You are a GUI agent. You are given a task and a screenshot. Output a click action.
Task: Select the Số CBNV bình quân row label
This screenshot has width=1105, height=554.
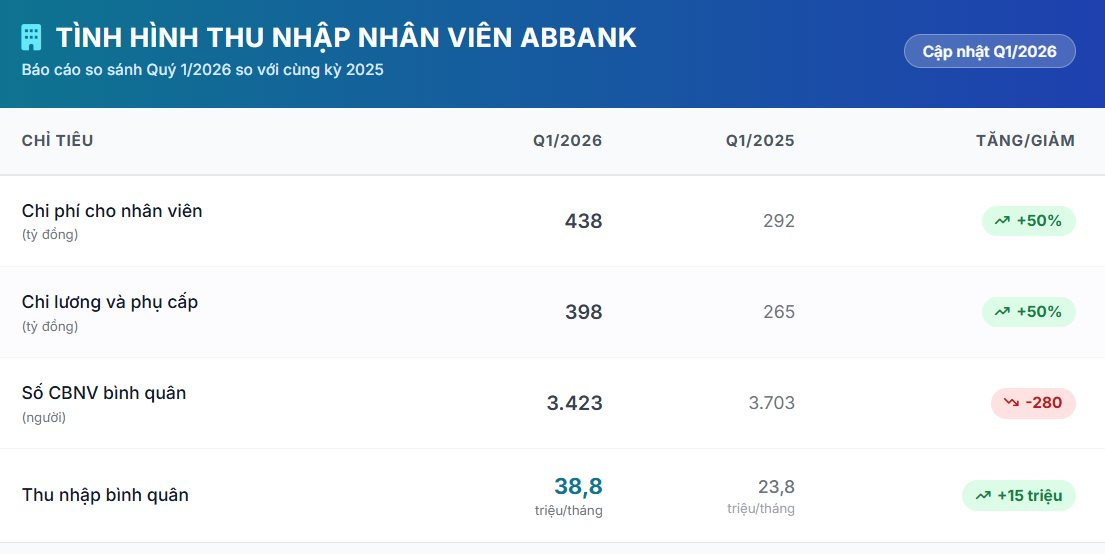104,393
